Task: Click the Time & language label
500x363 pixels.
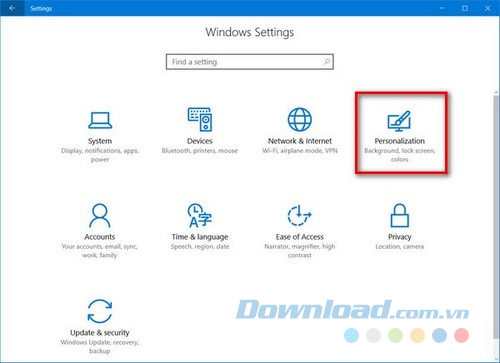Action: pyautogui.click(x=200, y=237)
